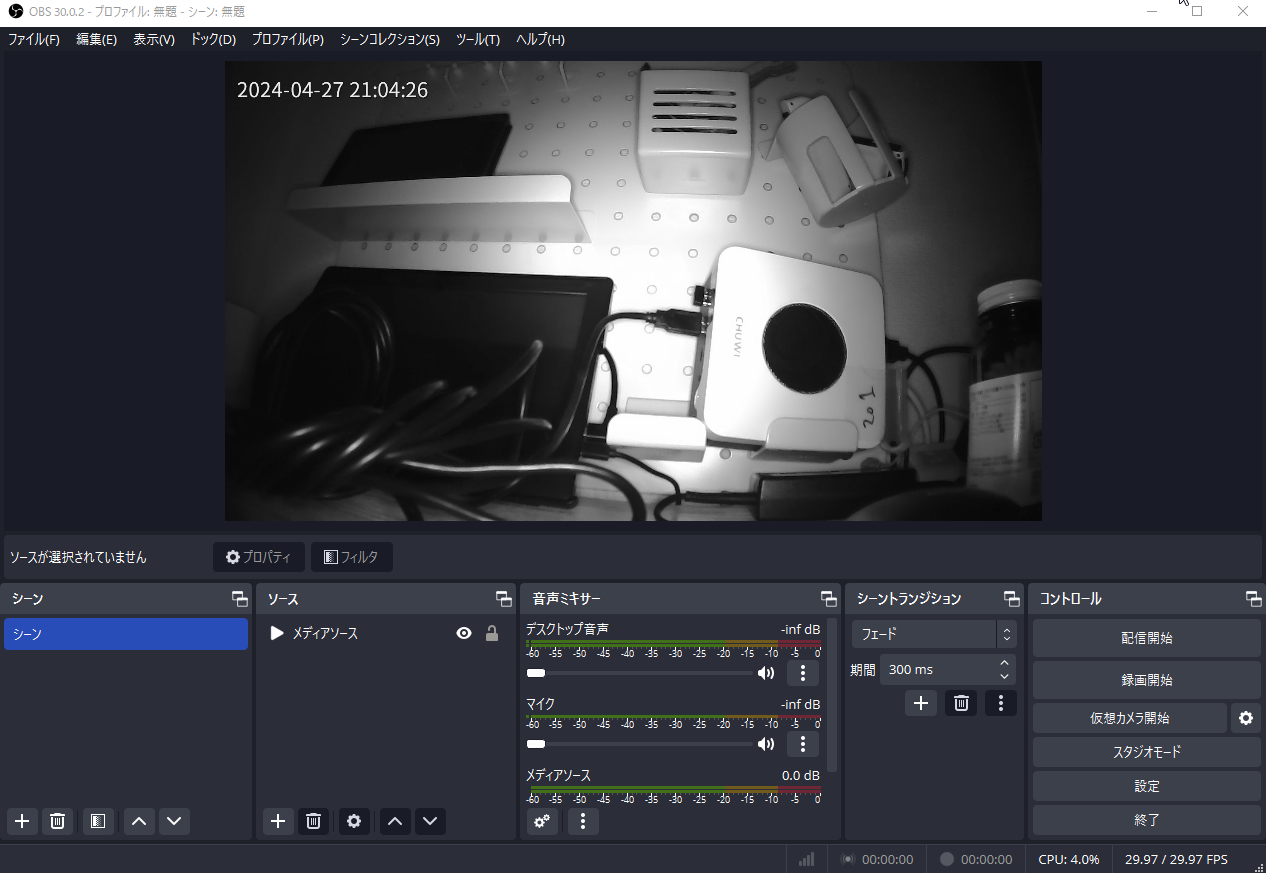Move source up with arrow icon

395,821
